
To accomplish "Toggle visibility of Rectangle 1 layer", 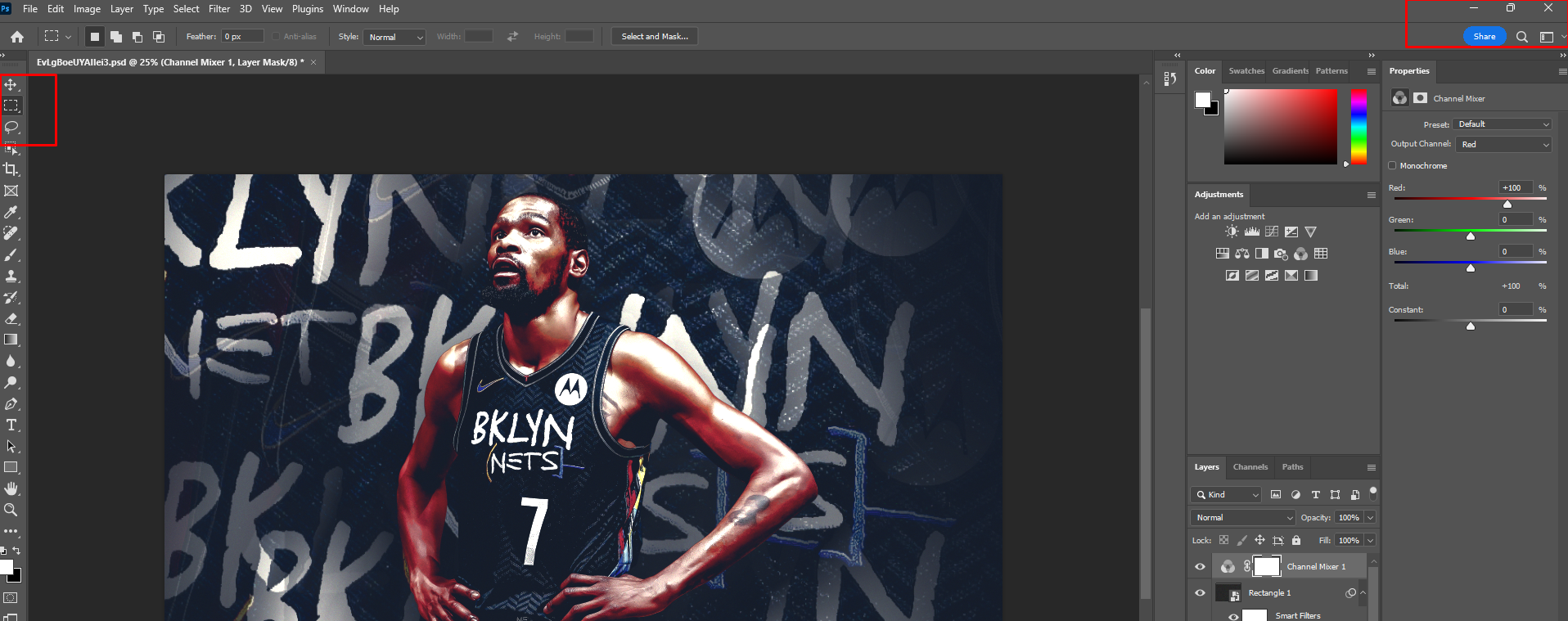I will [x=1200, y=593].
